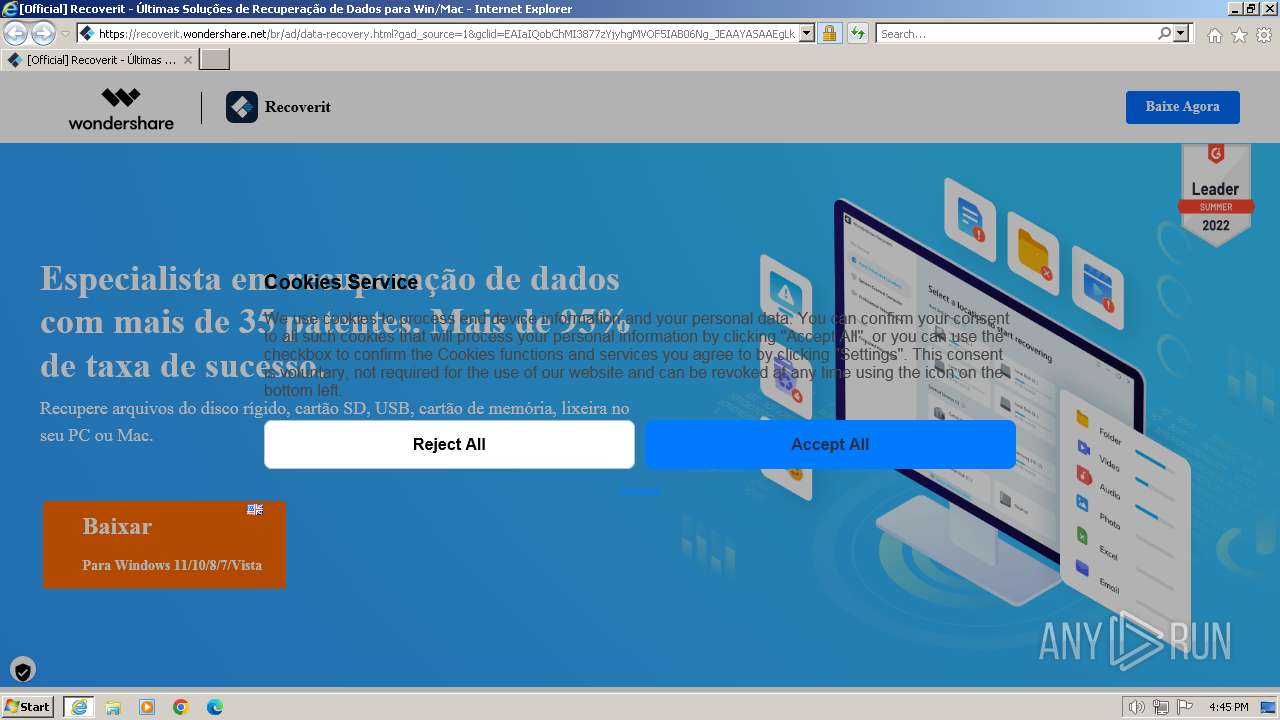
Task: Open the Wondershare logo link
Action: pyautogui.click(x=121, y=108)
